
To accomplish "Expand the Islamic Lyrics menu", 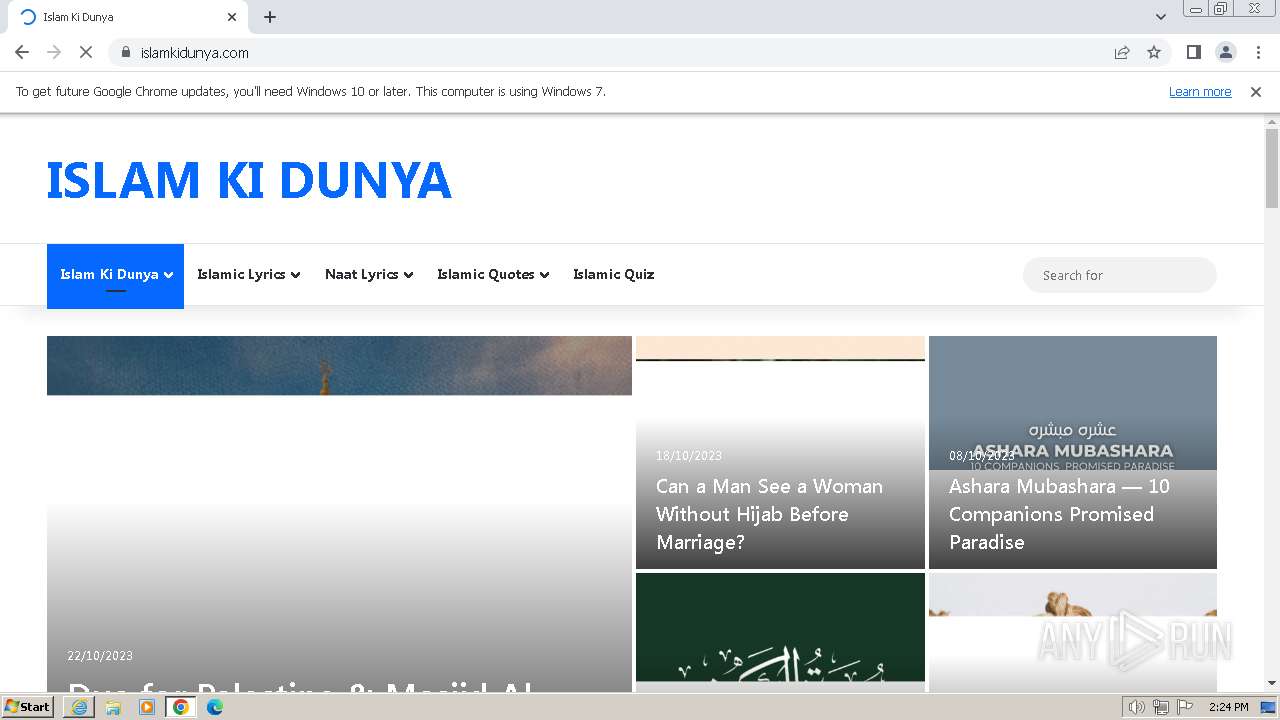I will click(x=249, y=275).
